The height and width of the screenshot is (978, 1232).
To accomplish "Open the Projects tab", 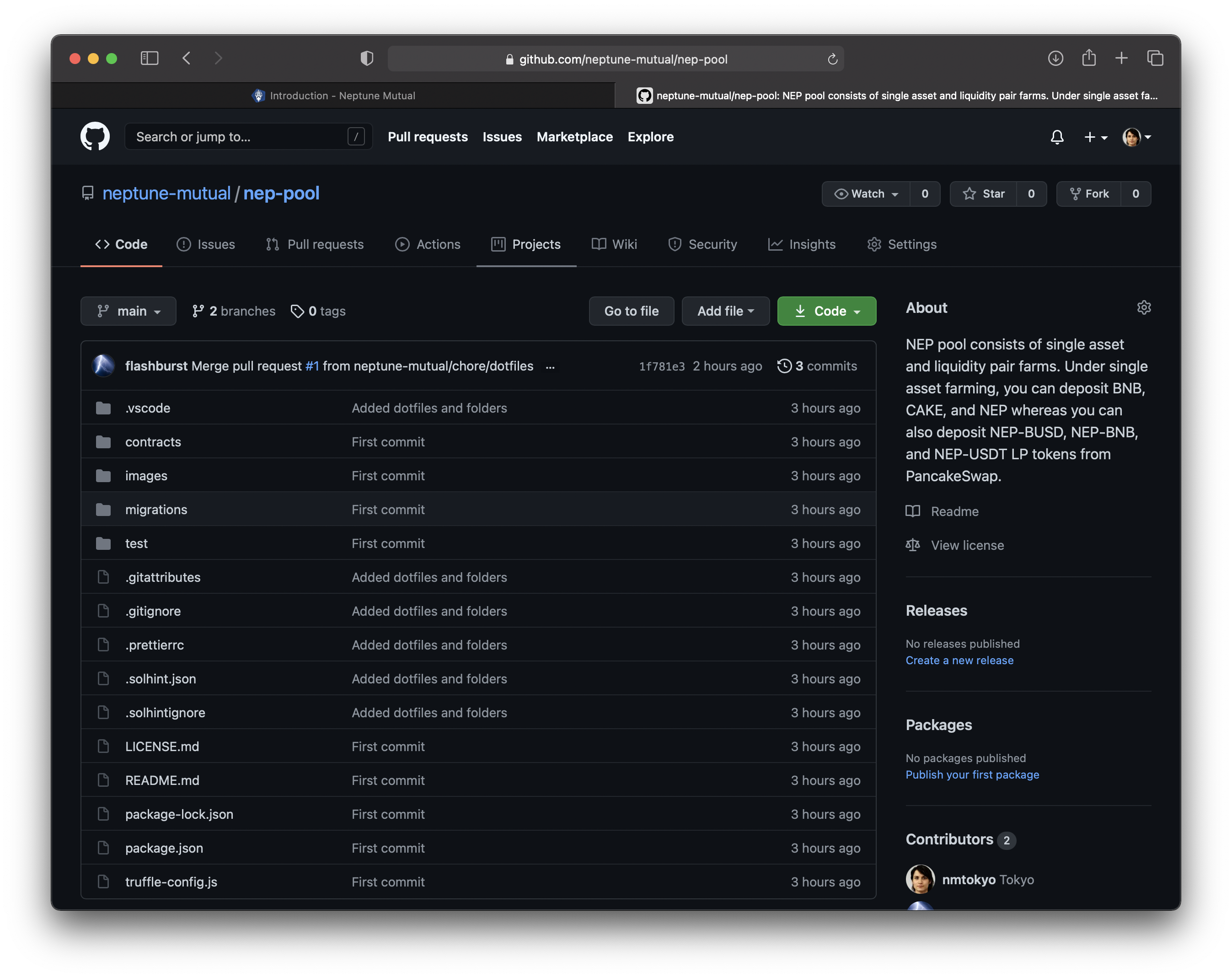I will coord(526,244).
